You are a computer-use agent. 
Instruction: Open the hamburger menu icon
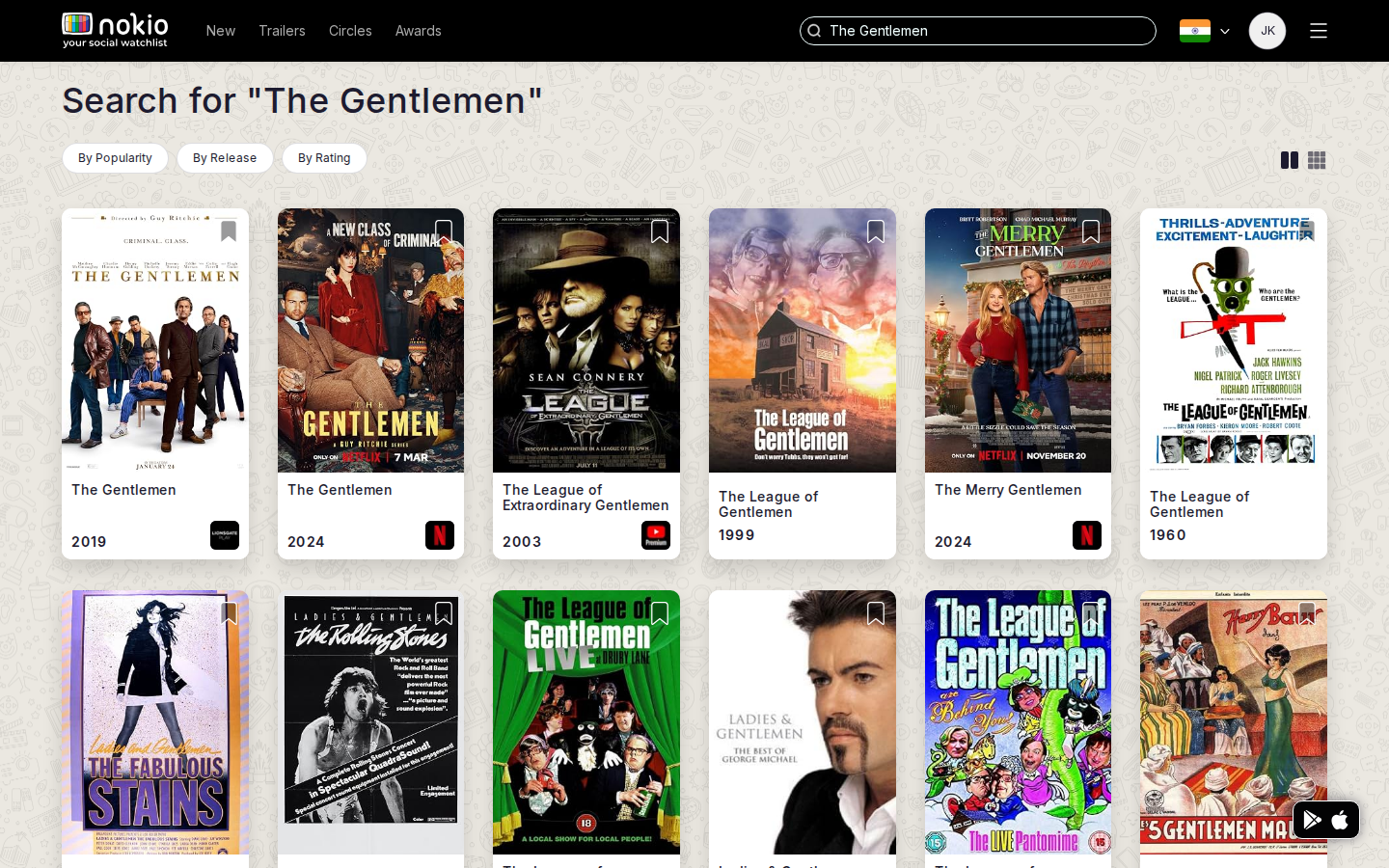click(x=1319, y=31)
